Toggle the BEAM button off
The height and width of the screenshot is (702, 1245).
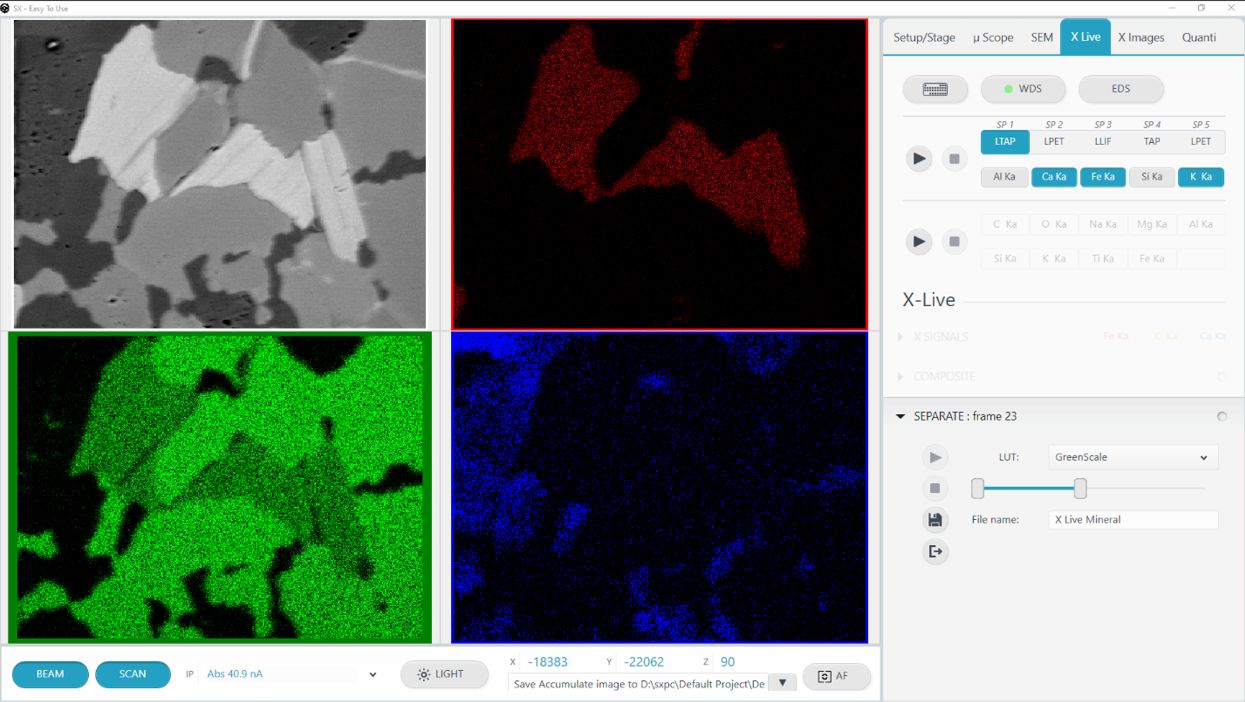[50, 675]
